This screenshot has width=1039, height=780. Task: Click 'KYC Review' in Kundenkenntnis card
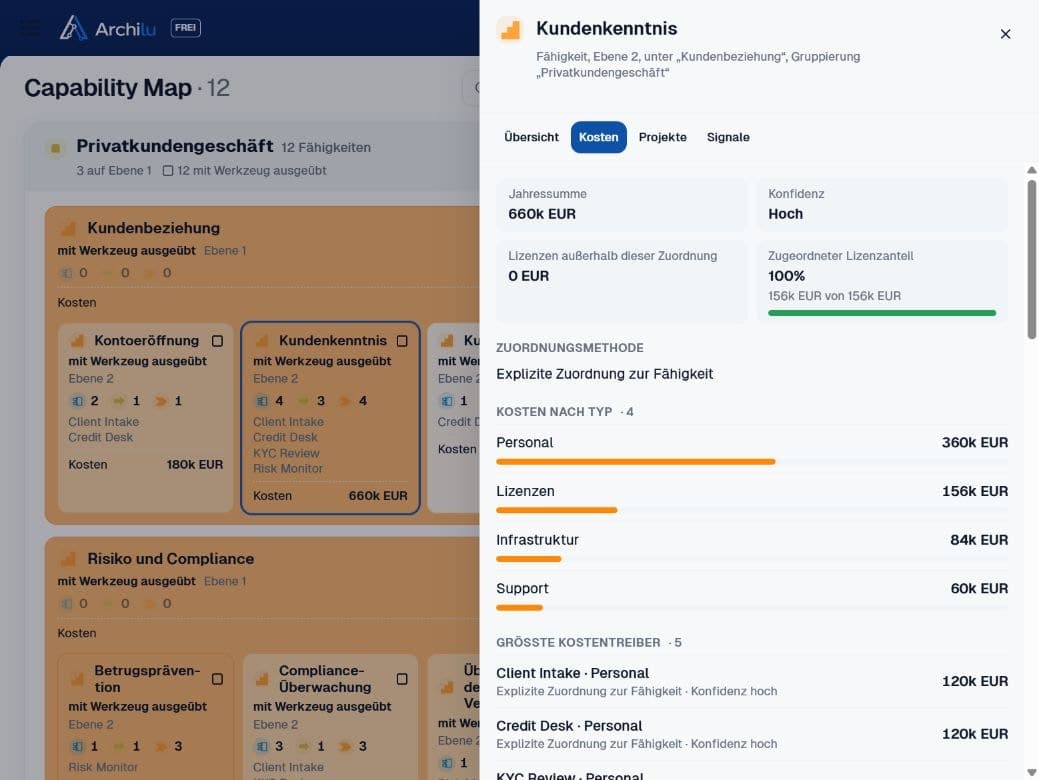point(286,453)
